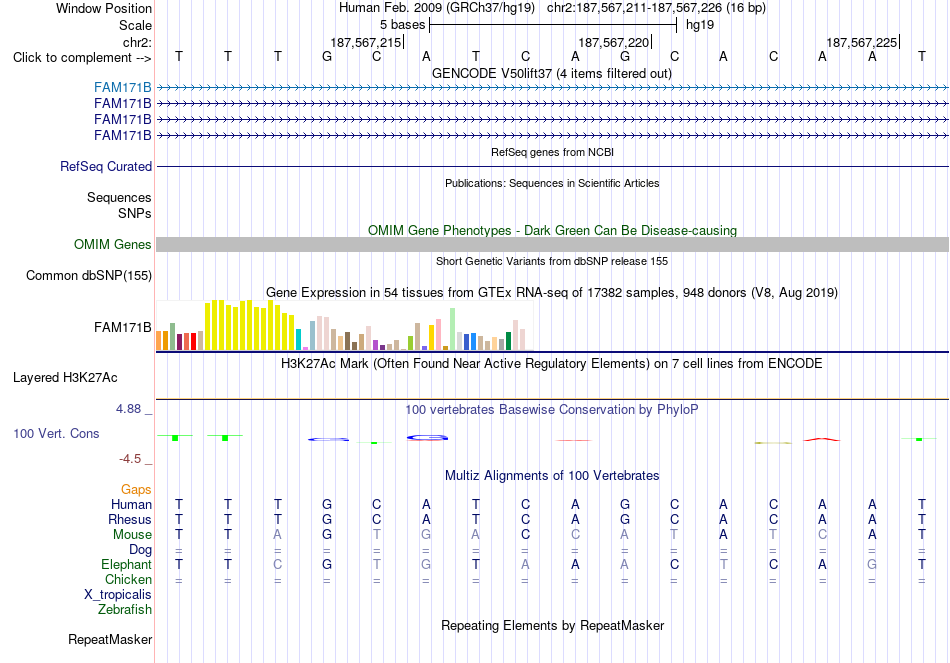Select the Mouse alignment row label
Image resolution: width=950 pixels, height=663 pixels.
point(132,535)
